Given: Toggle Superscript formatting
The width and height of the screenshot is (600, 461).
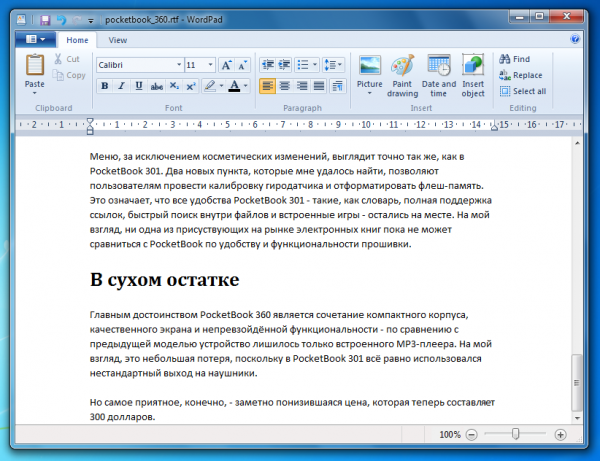Looking at the screenshot, I should tap(191, 86).
